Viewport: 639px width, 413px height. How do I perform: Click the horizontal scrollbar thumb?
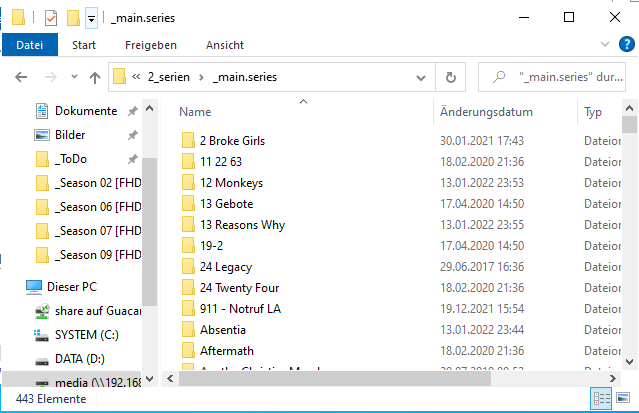tap(335, 379)
